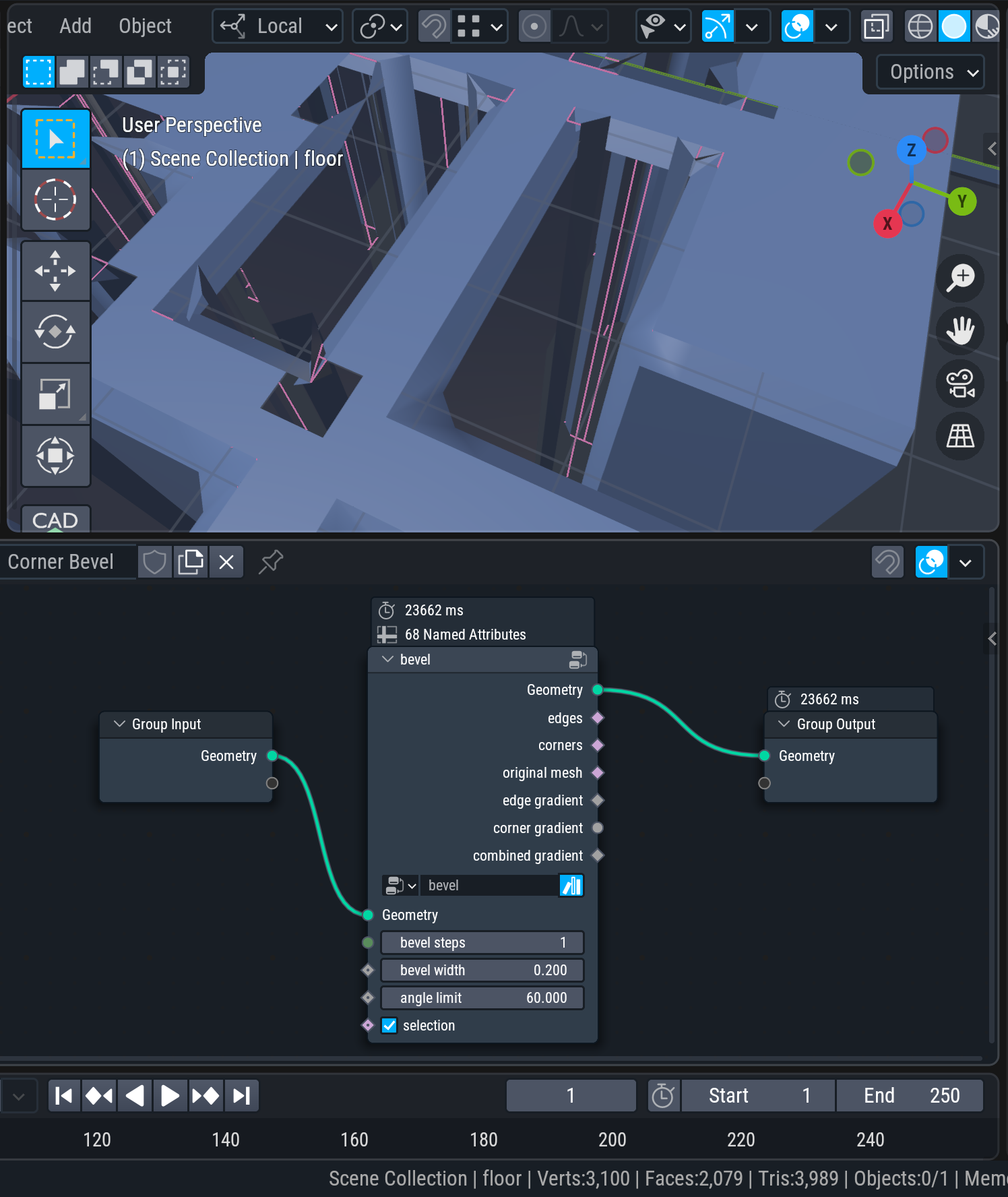This screenshot has width=1008, height=1197.
Task: Enable the bevel node selection checkbox
Action: click(x=389, y=1025)
